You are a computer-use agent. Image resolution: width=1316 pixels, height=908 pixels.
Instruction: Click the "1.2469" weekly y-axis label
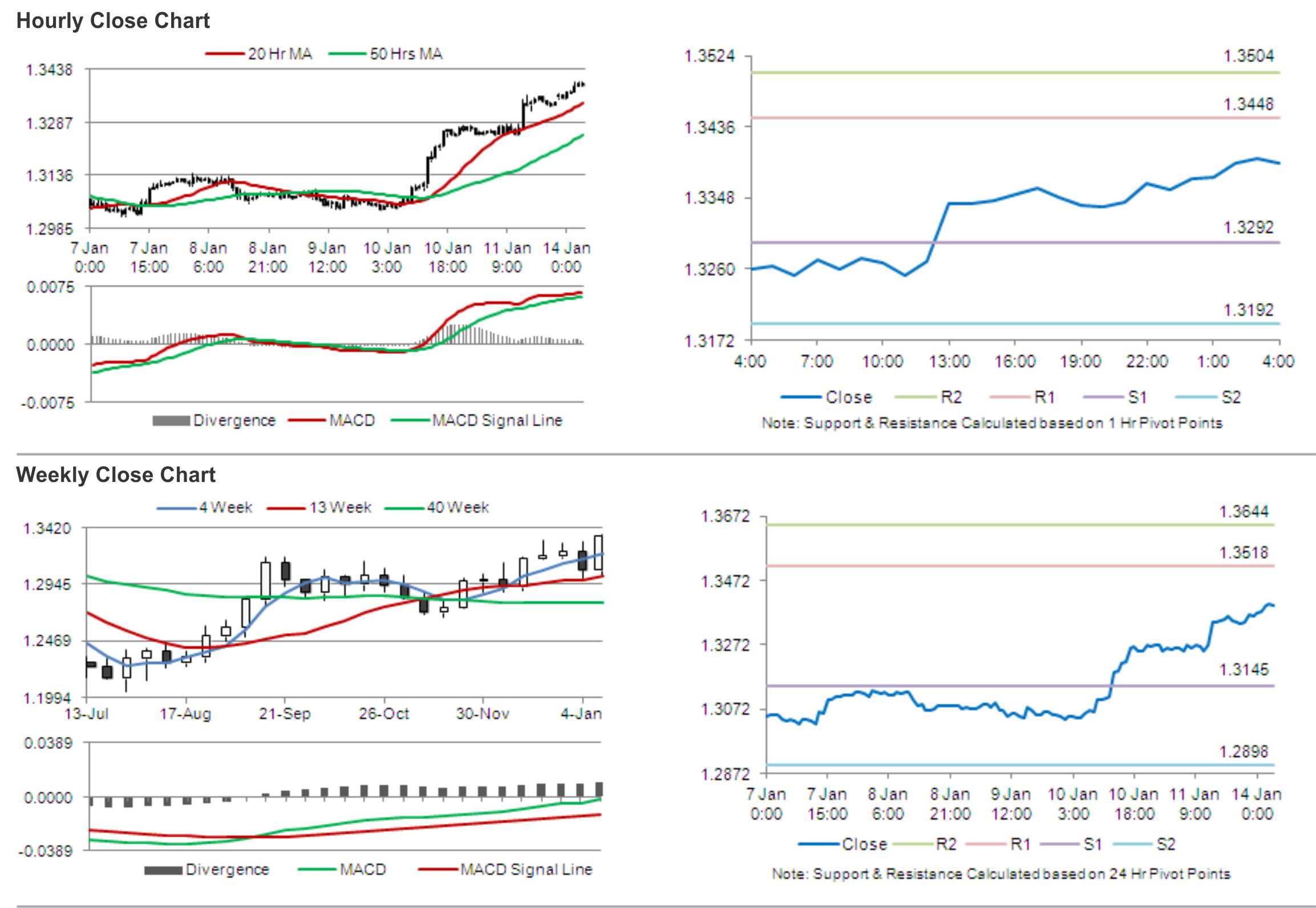[x=47, y=641]
